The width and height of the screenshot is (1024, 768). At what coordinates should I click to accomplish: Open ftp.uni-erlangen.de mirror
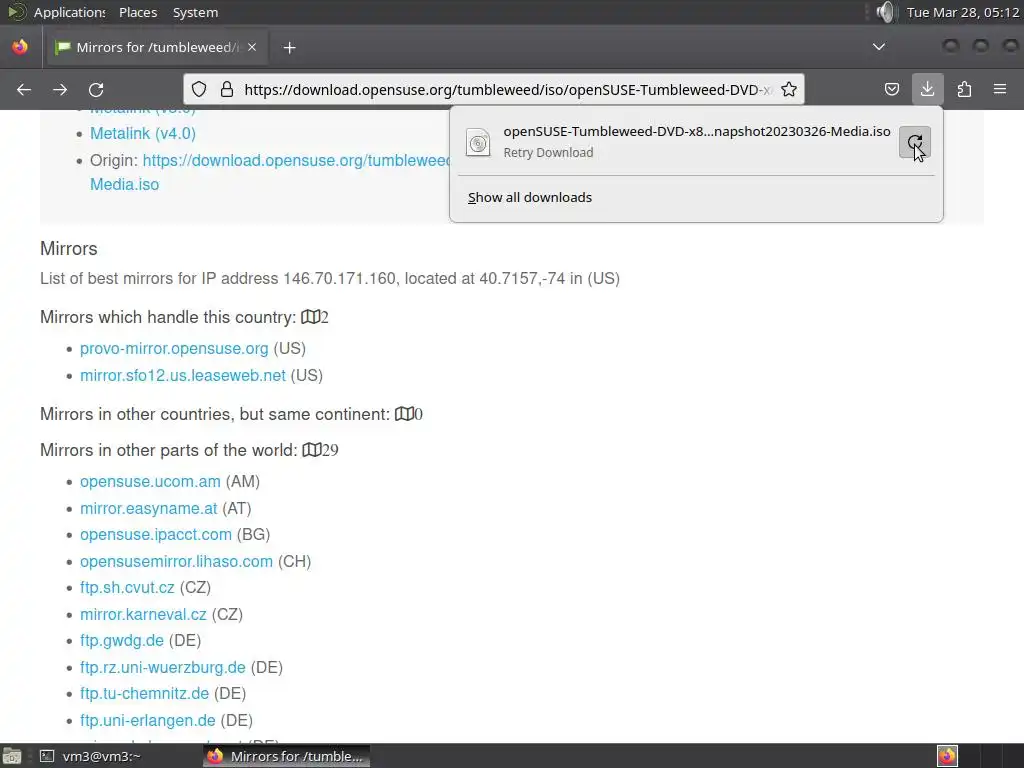tap(148, 720)
